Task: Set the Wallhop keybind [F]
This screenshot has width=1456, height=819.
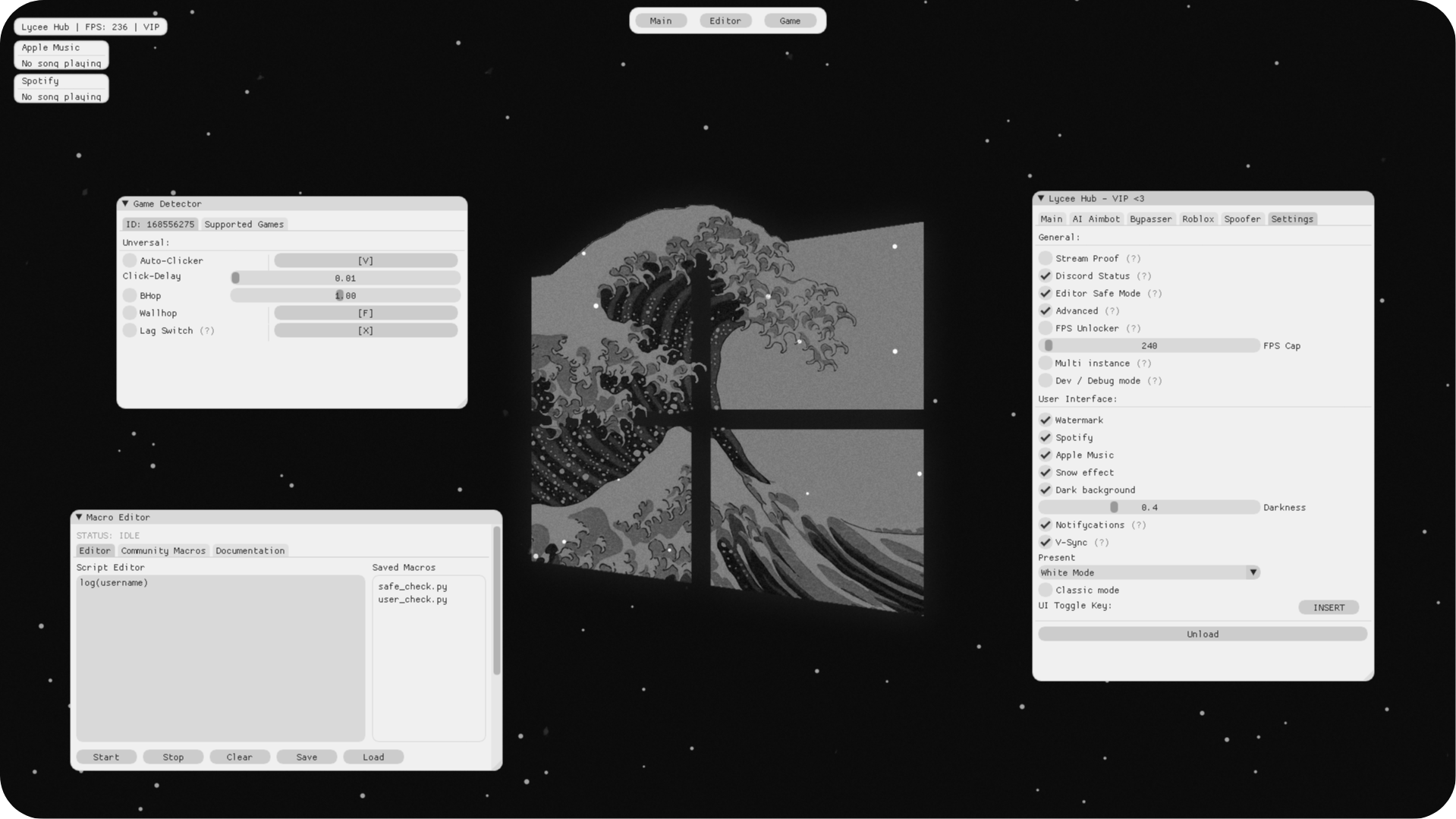Action: point(366,313)
